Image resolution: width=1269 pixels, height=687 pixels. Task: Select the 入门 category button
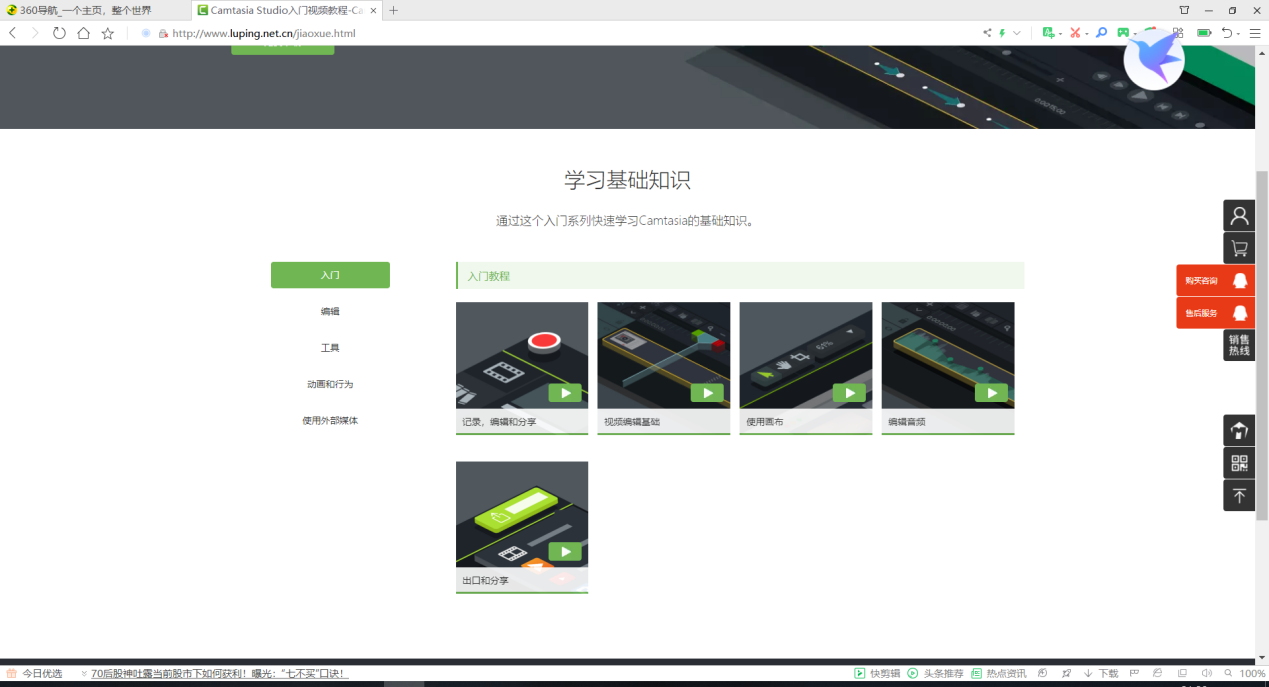coord(330,275)
